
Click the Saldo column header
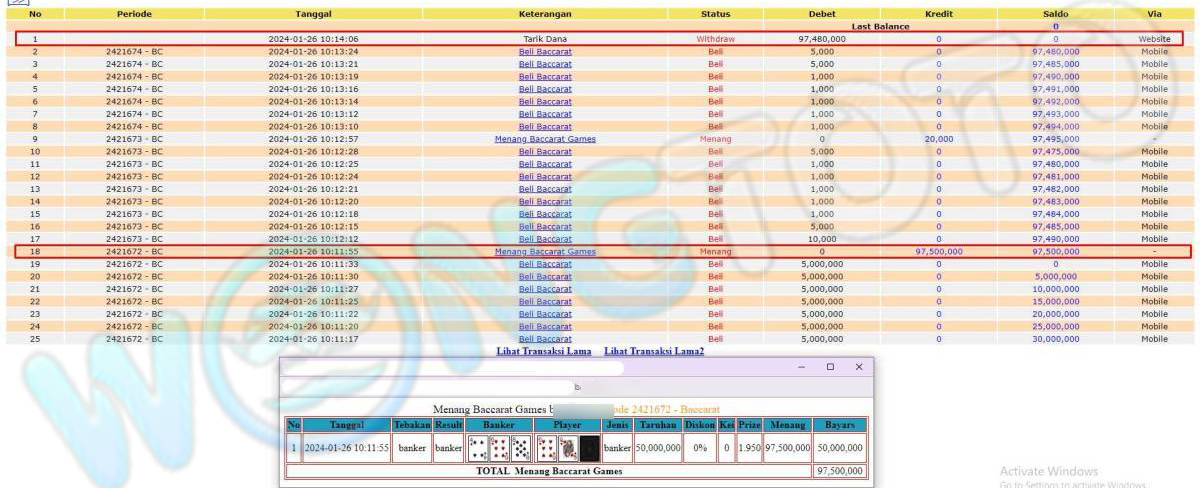pyautogui.click(x=1055, y=15)
